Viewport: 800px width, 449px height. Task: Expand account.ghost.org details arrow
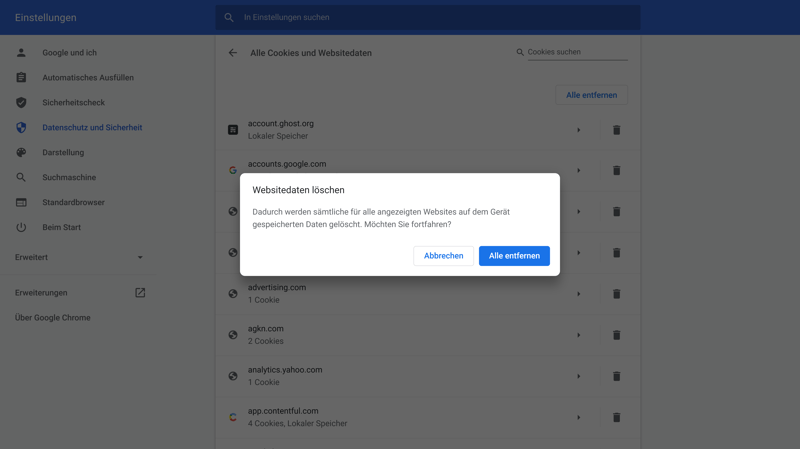pos(578,130)
